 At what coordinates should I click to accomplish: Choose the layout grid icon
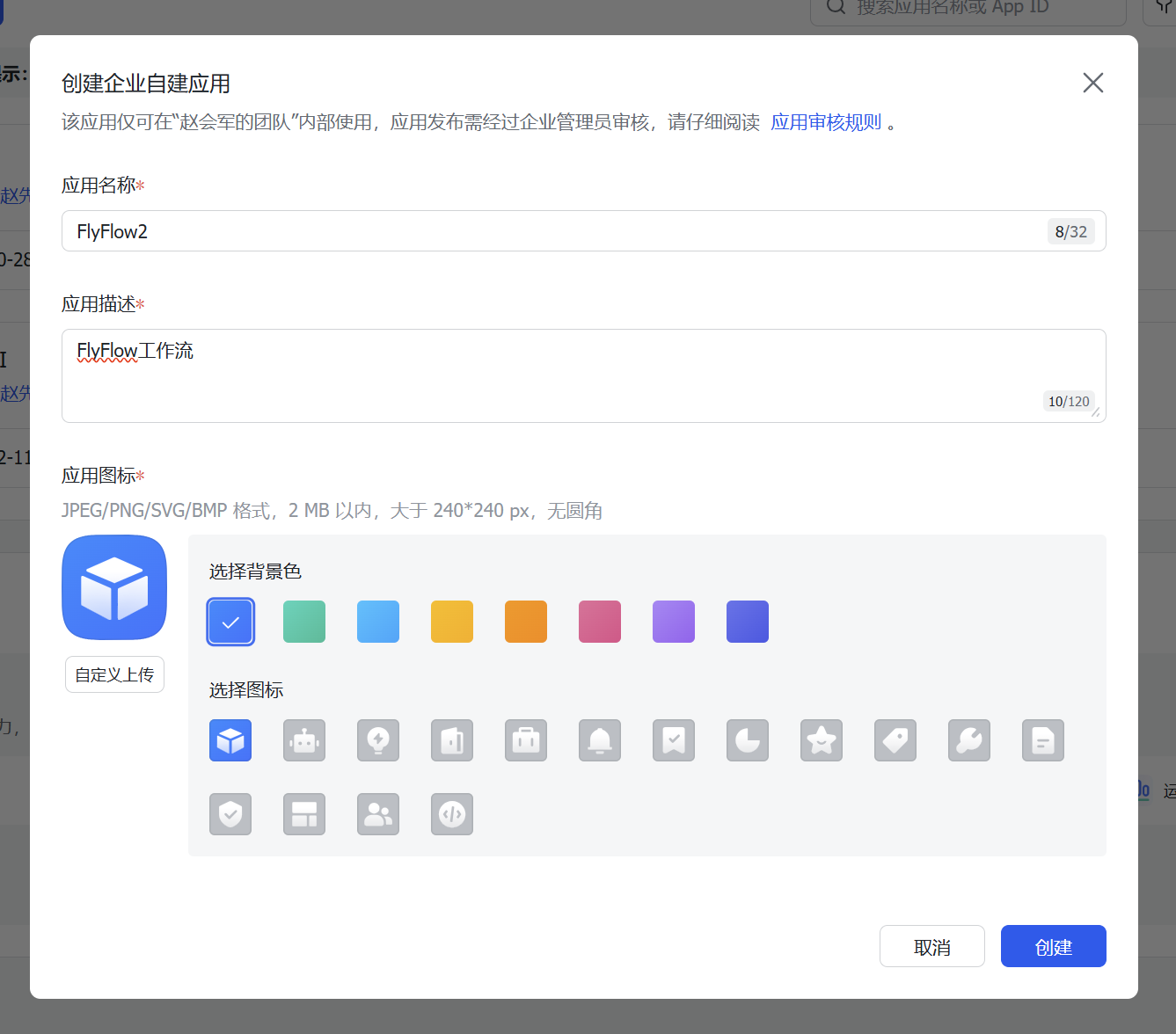click(x=304, y=814)
